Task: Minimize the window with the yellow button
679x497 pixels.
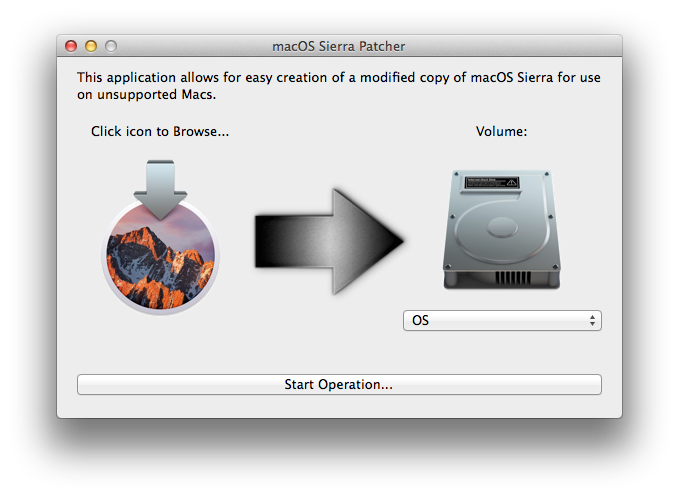Action: tap(91, 46)
